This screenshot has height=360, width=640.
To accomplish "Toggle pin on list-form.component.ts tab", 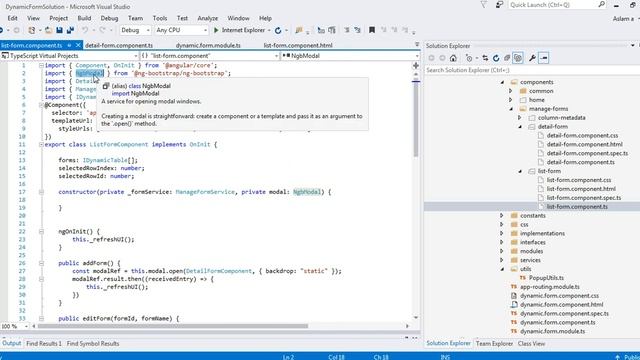I will 69,45.
